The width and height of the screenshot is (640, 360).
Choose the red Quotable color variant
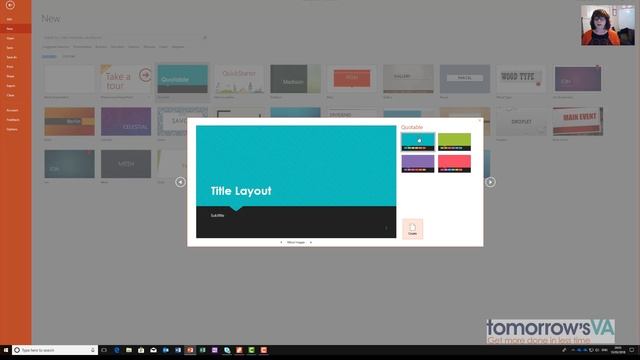pyautogui.click(x=454, y=164)
